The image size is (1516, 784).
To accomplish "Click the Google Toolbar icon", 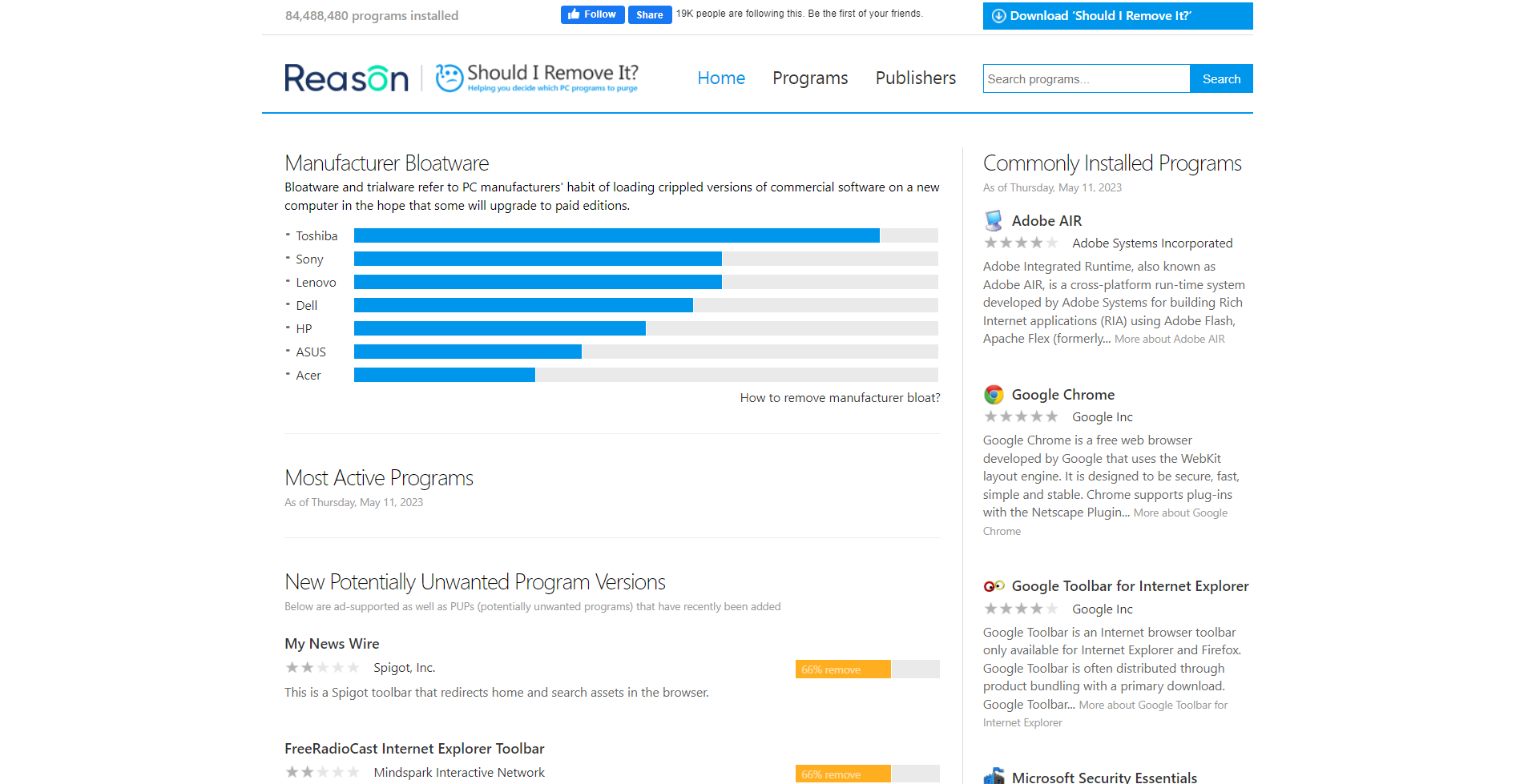I will pyautogui.click(x=994, y=586).
